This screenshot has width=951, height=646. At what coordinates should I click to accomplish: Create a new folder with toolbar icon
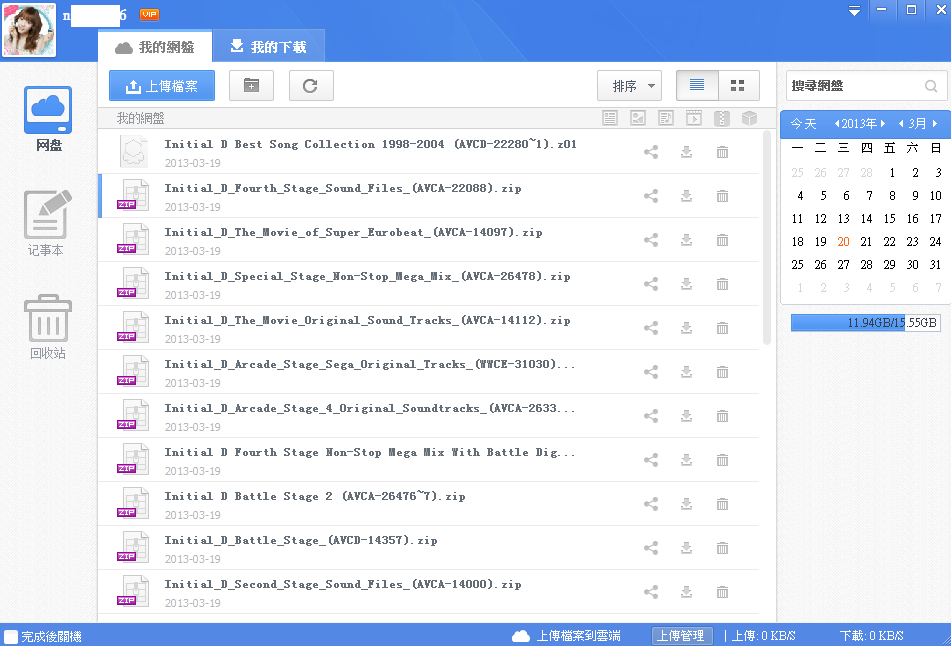pos(251,86)
